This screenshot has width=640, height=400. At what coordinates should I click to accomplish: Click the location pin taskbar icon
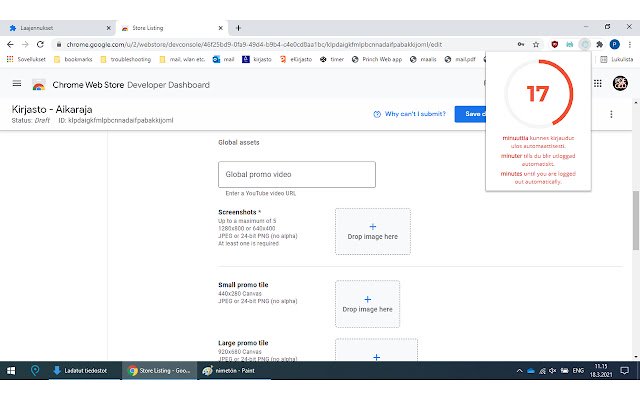click(x=35, y=371)
